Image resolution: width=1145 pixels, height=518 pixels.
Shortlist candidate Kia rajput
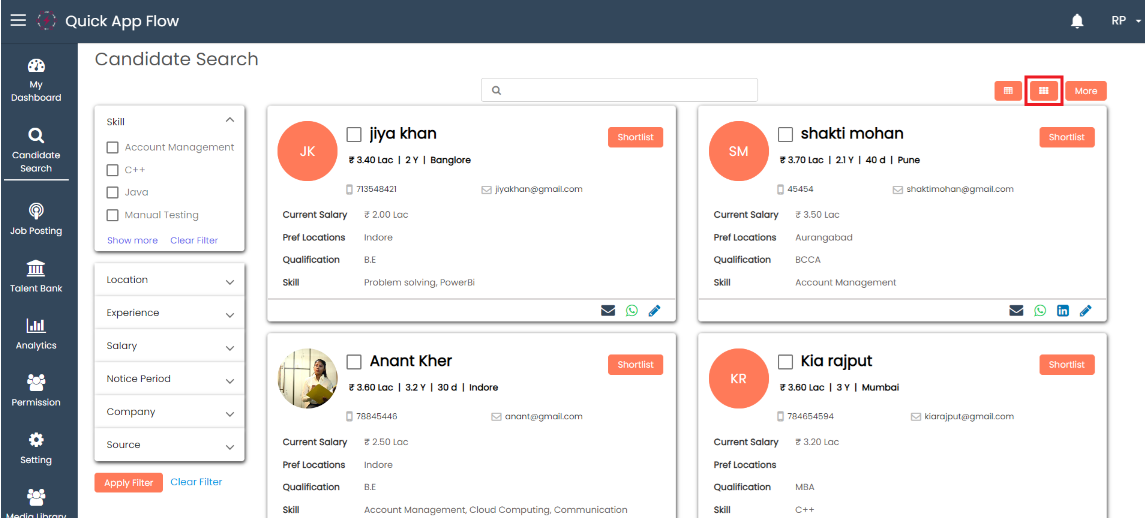click(x=1066, y=365)
